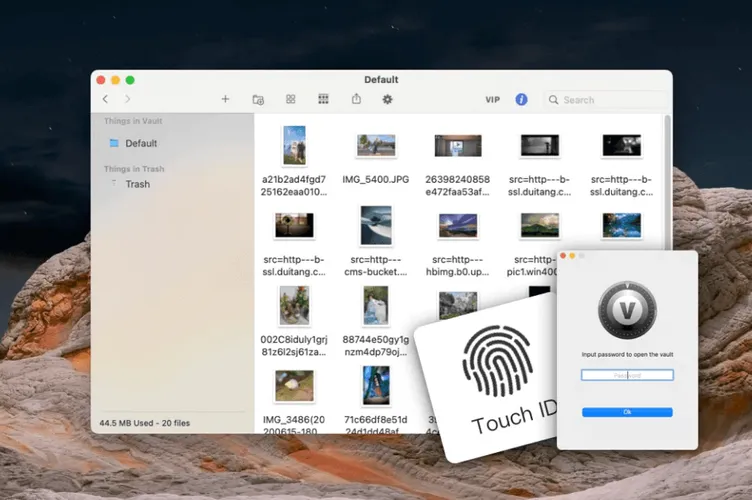Click the plus icon to add files
This screenshot has width=752, height=500.
225,99
